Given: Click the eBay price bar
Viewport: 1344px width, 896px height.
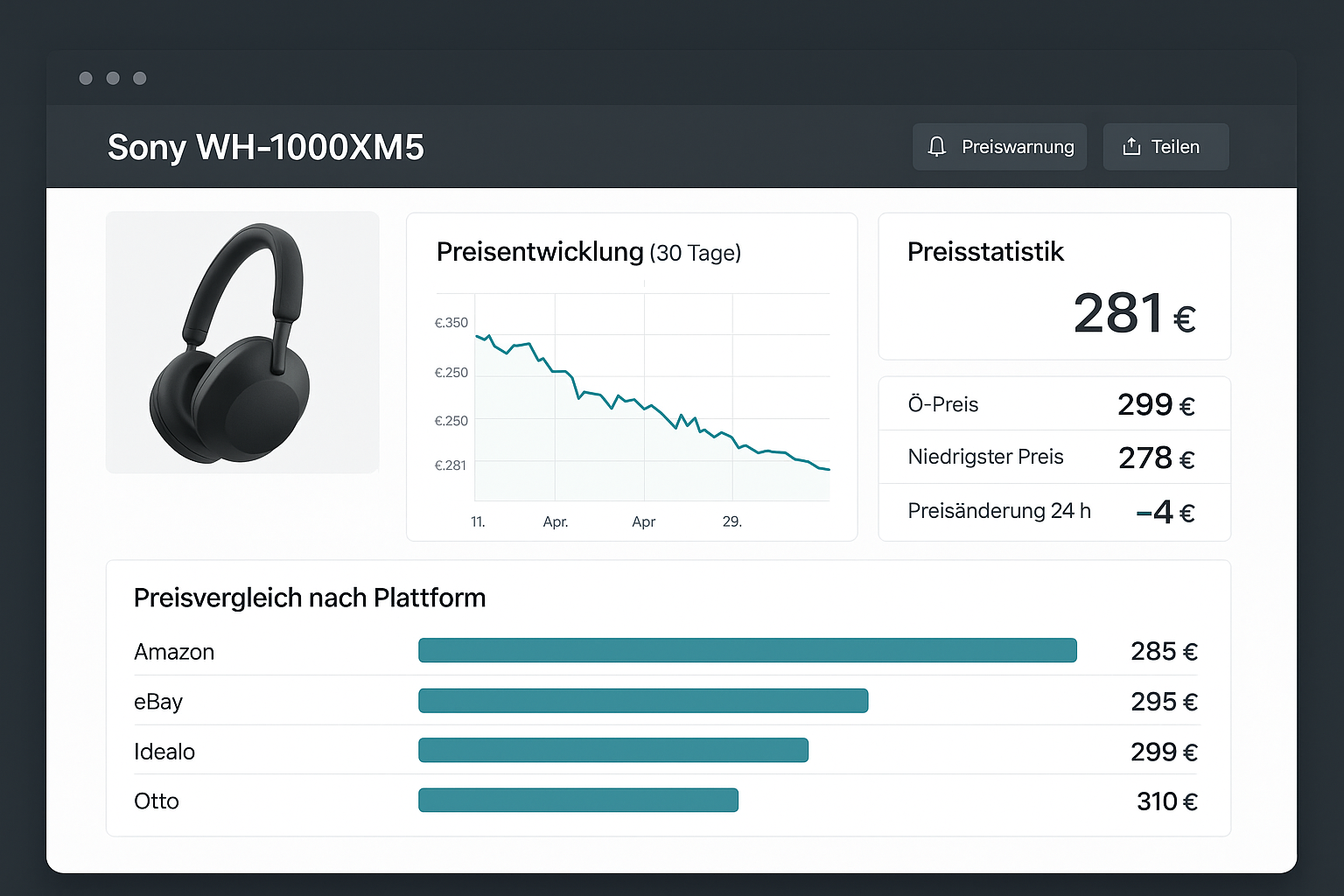Looking at the screenshot, I should click(643, 700).
